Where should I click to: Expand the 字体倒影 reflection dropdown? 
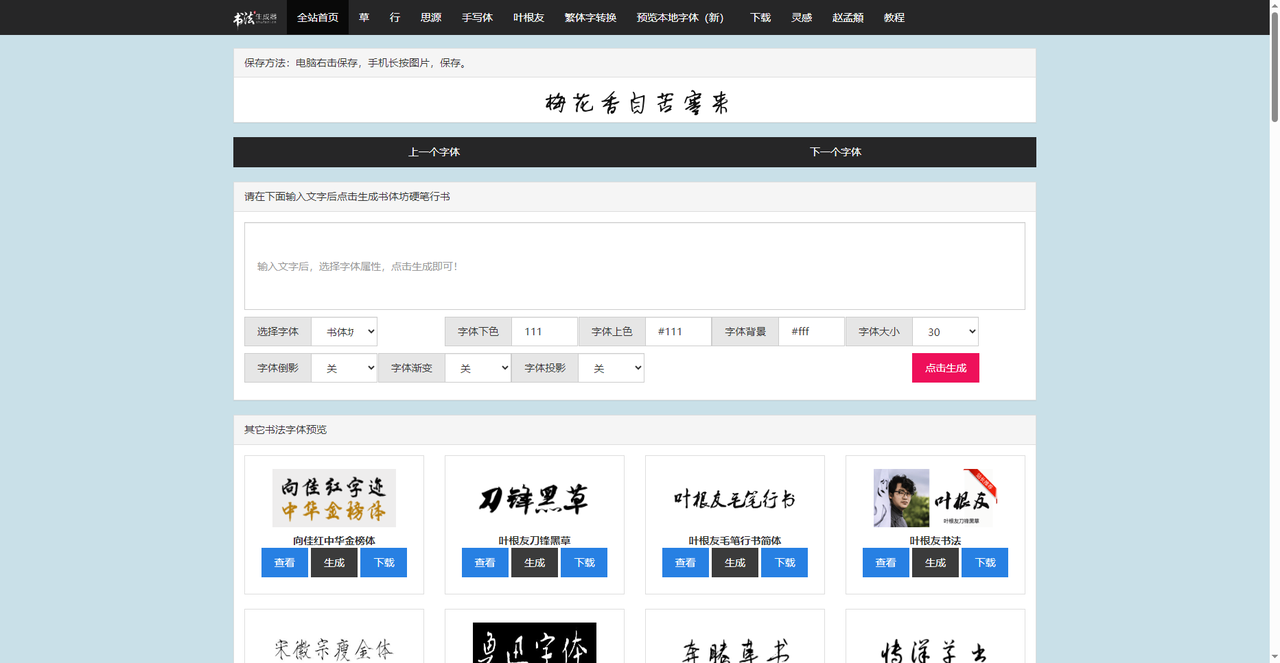click(x=344, y=368)
